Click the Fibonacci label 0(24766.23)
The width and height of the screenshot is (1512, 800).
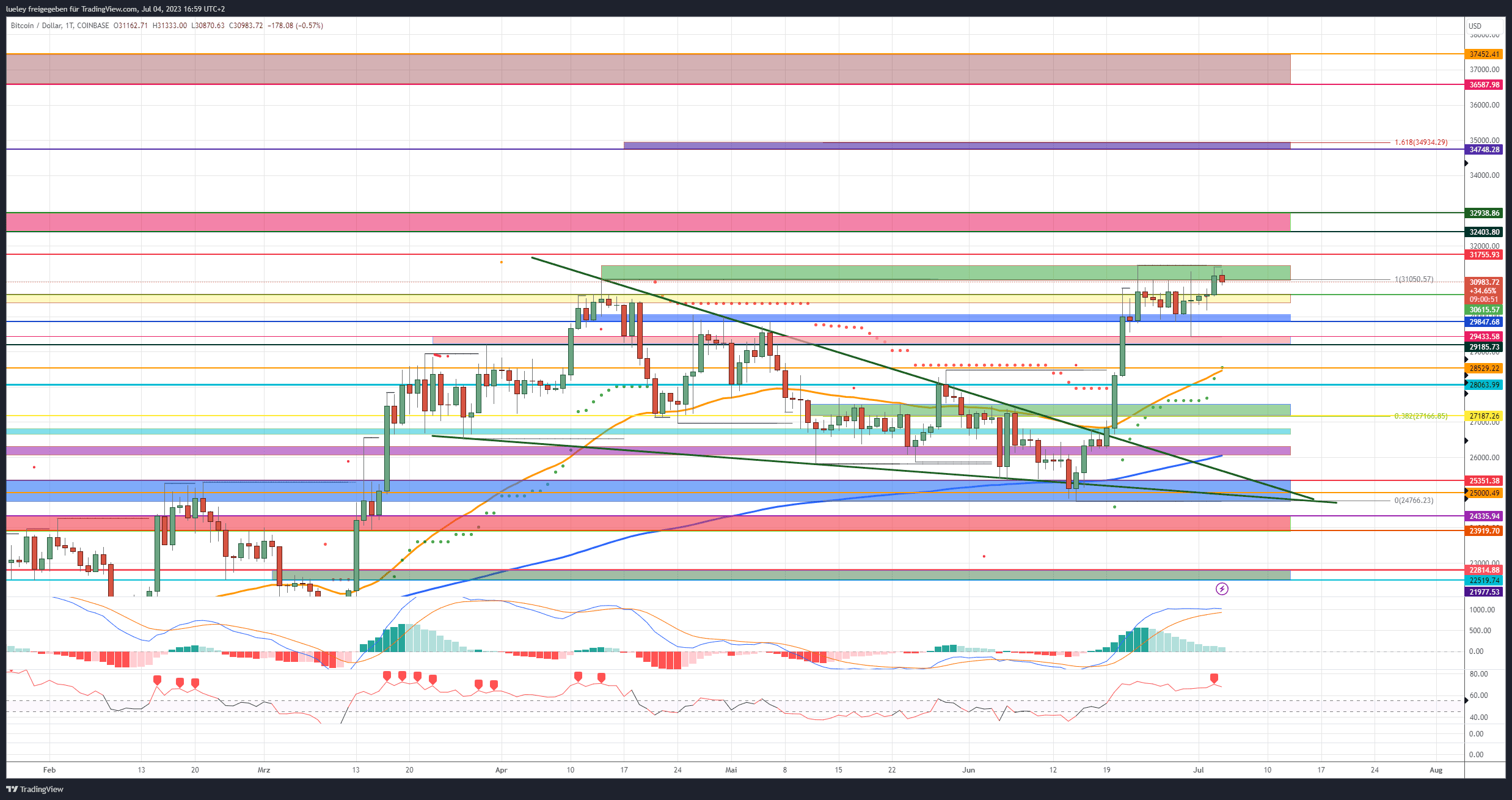pyautogui.click(x=1414, y=501)
